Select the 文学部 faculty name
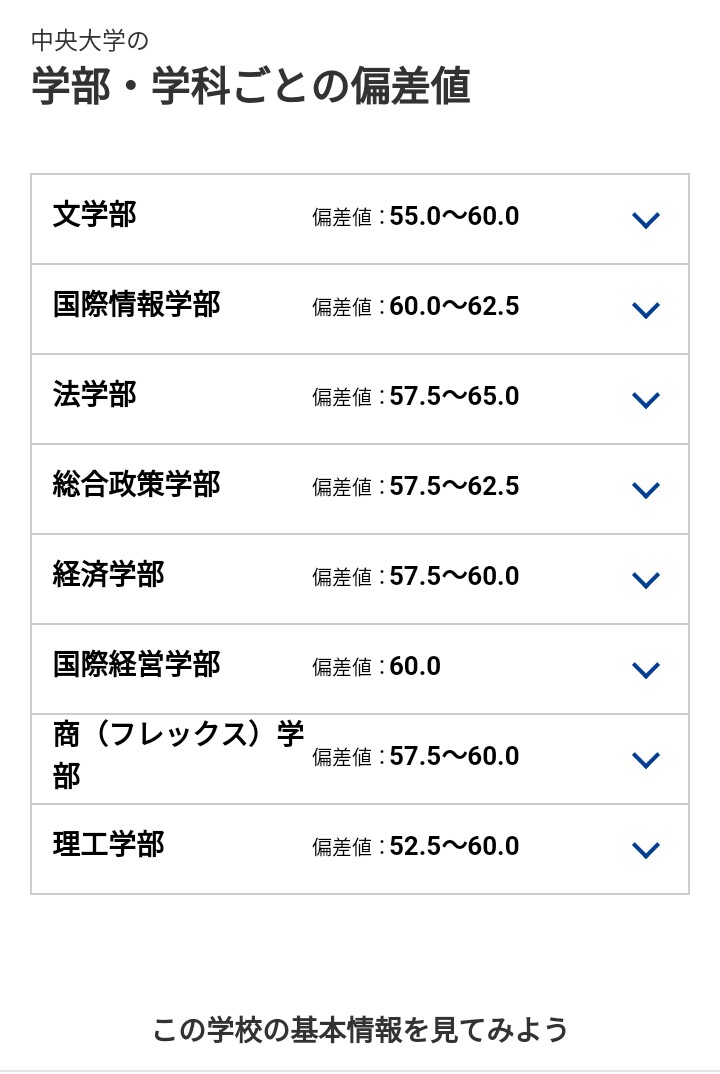This screenshot has height=1074, width=720. tap(95, 214)
